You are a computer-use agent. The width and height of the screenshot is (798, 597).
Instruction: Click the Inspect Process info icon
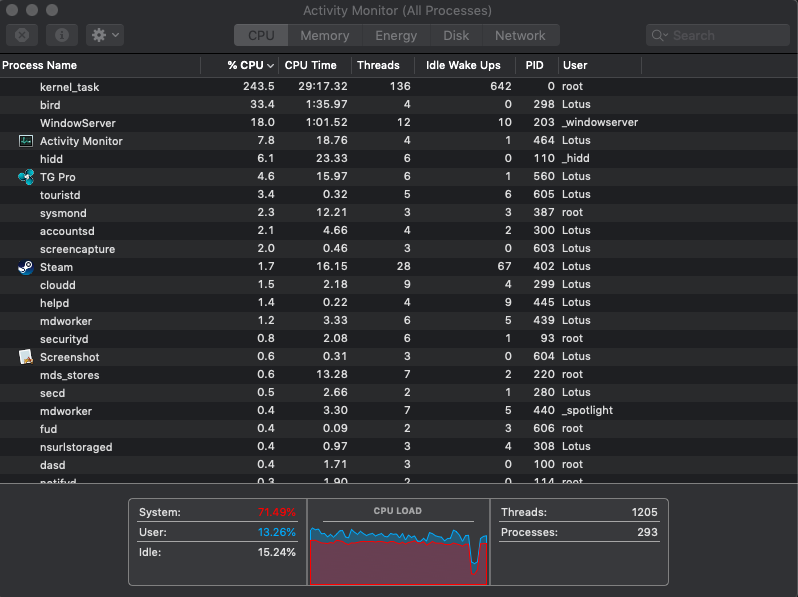click(x=62, y=35)
